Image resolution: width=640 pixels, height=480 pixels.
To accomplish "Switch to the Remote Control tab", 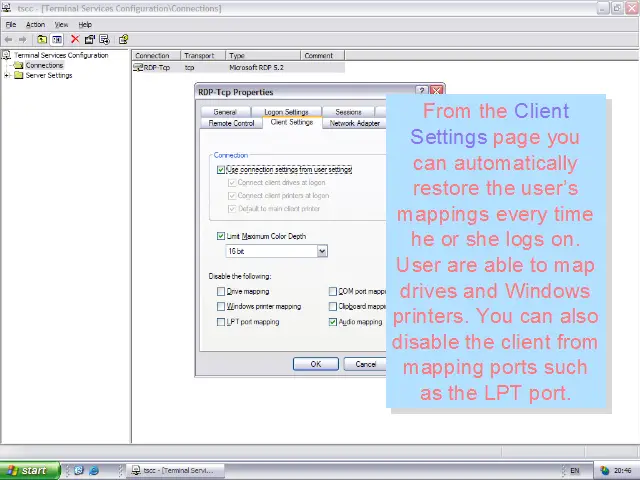I will point(231,123).
